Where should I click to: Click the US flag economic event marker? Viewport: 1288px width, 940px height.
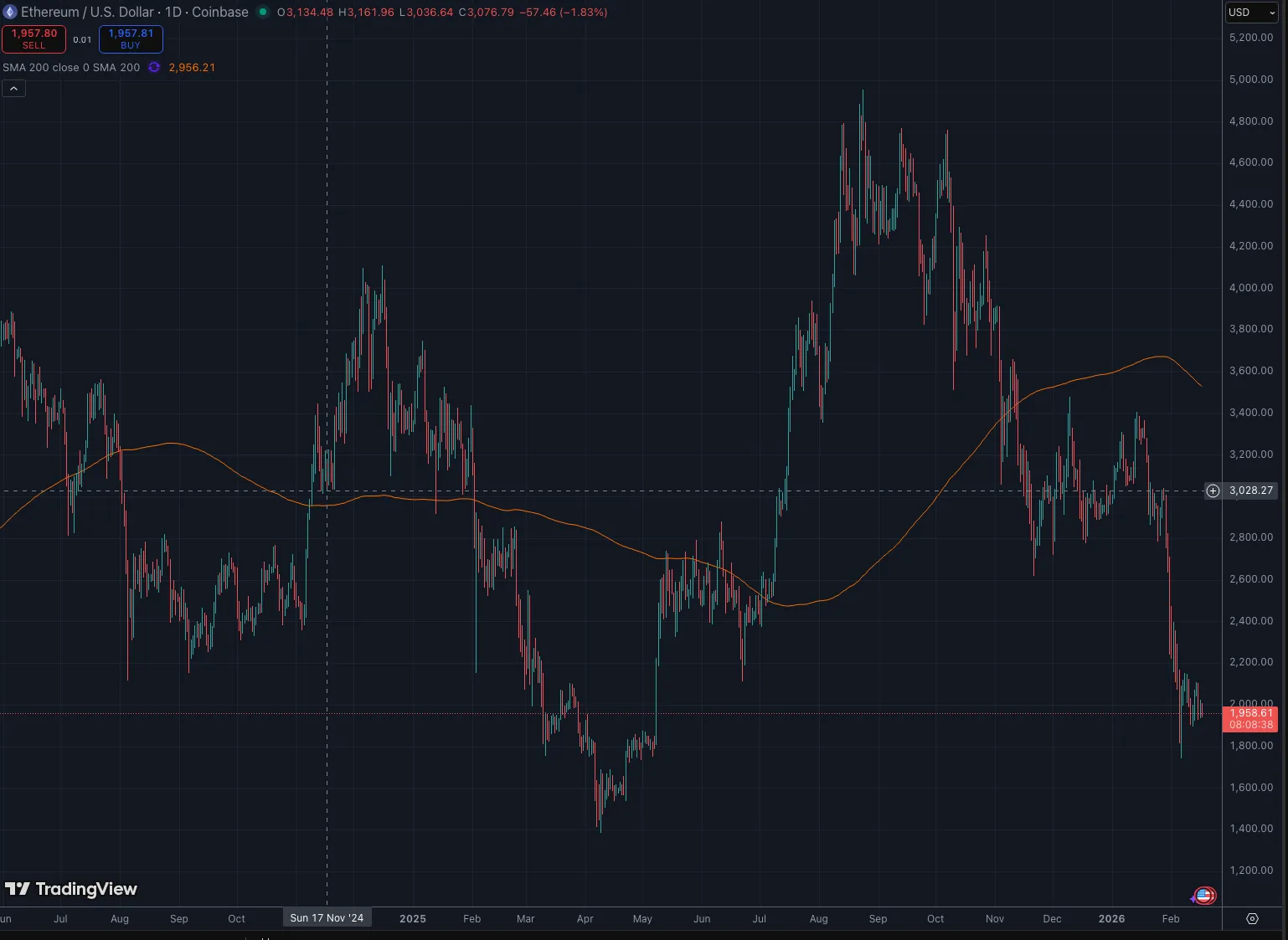[x=1205, y=896]
